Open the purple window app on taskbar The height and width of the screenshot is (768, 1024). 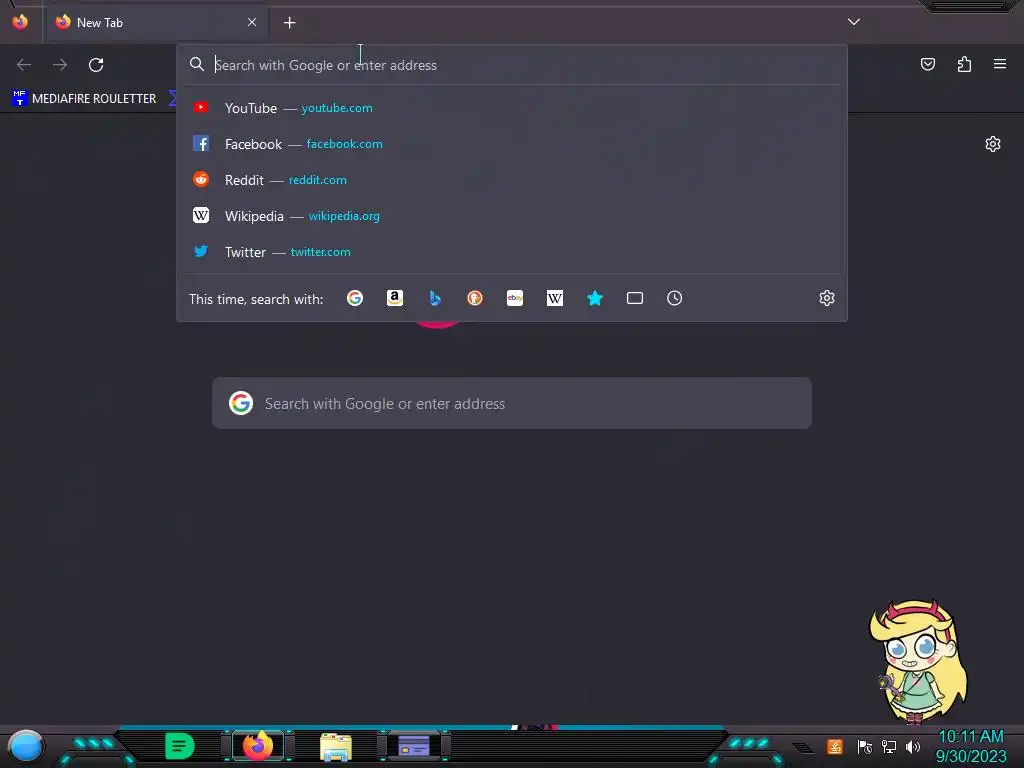click(414, 746)
